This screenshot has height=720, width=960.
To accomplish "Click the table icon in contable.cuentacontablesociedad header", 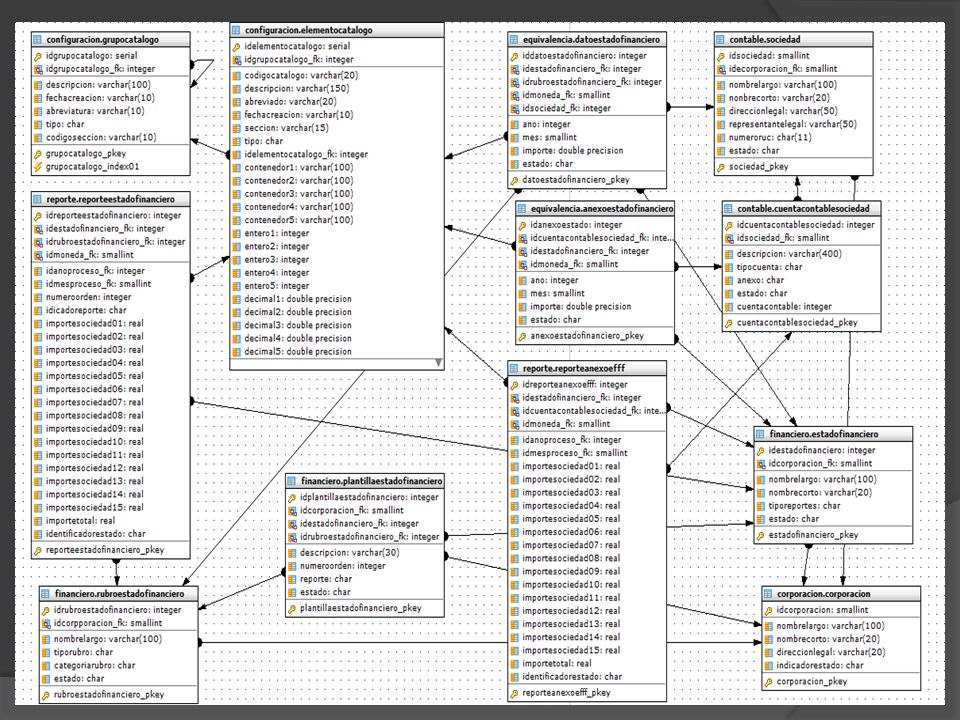I will pyautogui.click(x=728, y=209).
